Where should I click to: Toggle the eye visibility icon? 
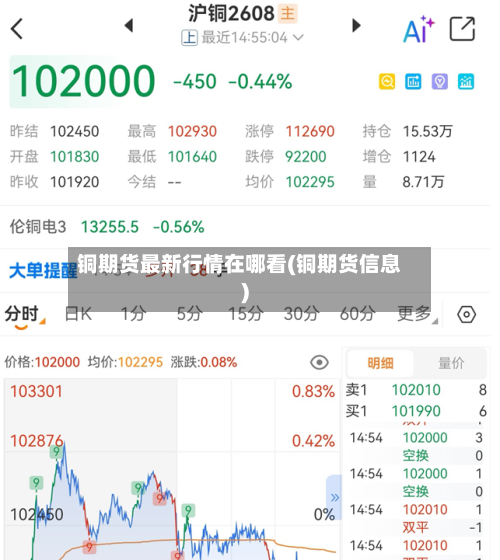click(x=319, y=362)
